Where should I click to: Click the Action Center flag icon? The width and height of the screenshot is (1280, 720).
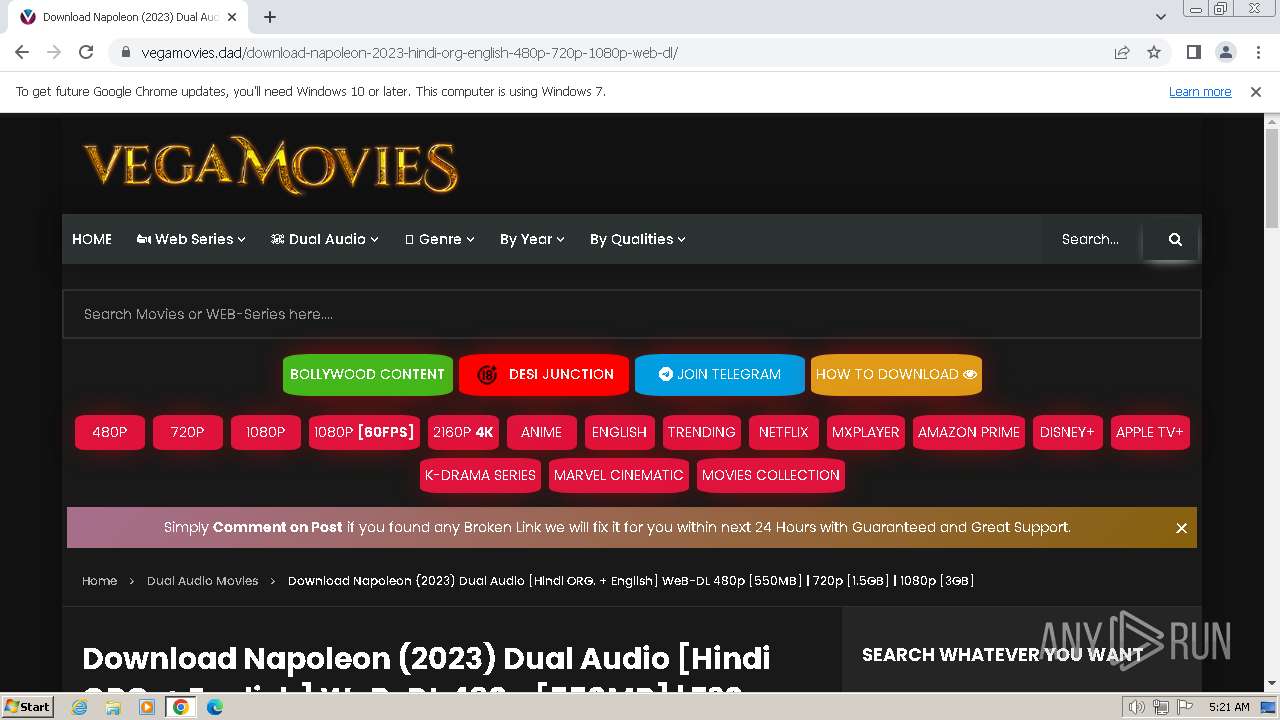click(1185, 707)
